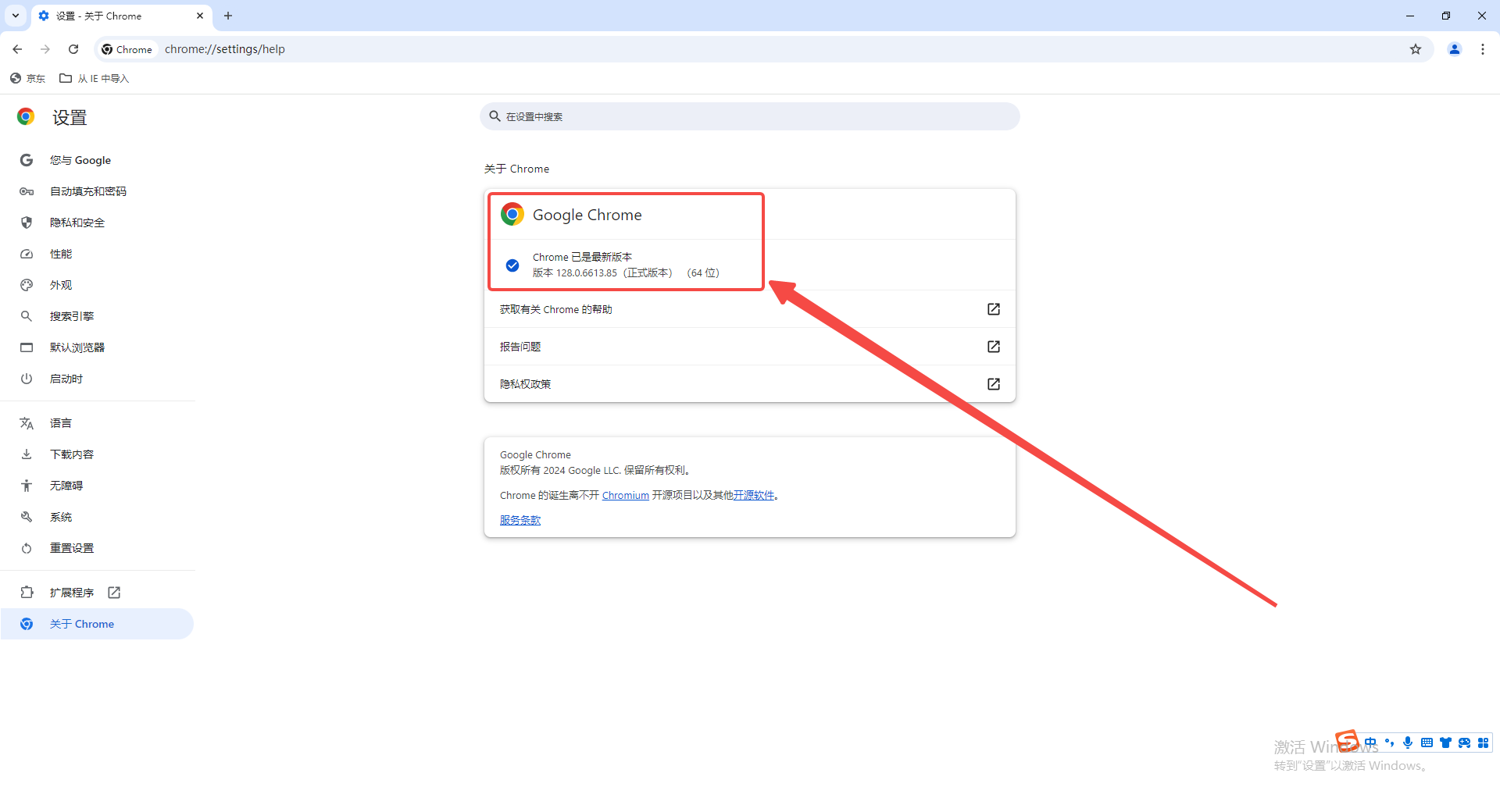1500x812 pixels.
Task: Open the 从 IE 中导入 bookmarks folder
Action: click(95, 78)
